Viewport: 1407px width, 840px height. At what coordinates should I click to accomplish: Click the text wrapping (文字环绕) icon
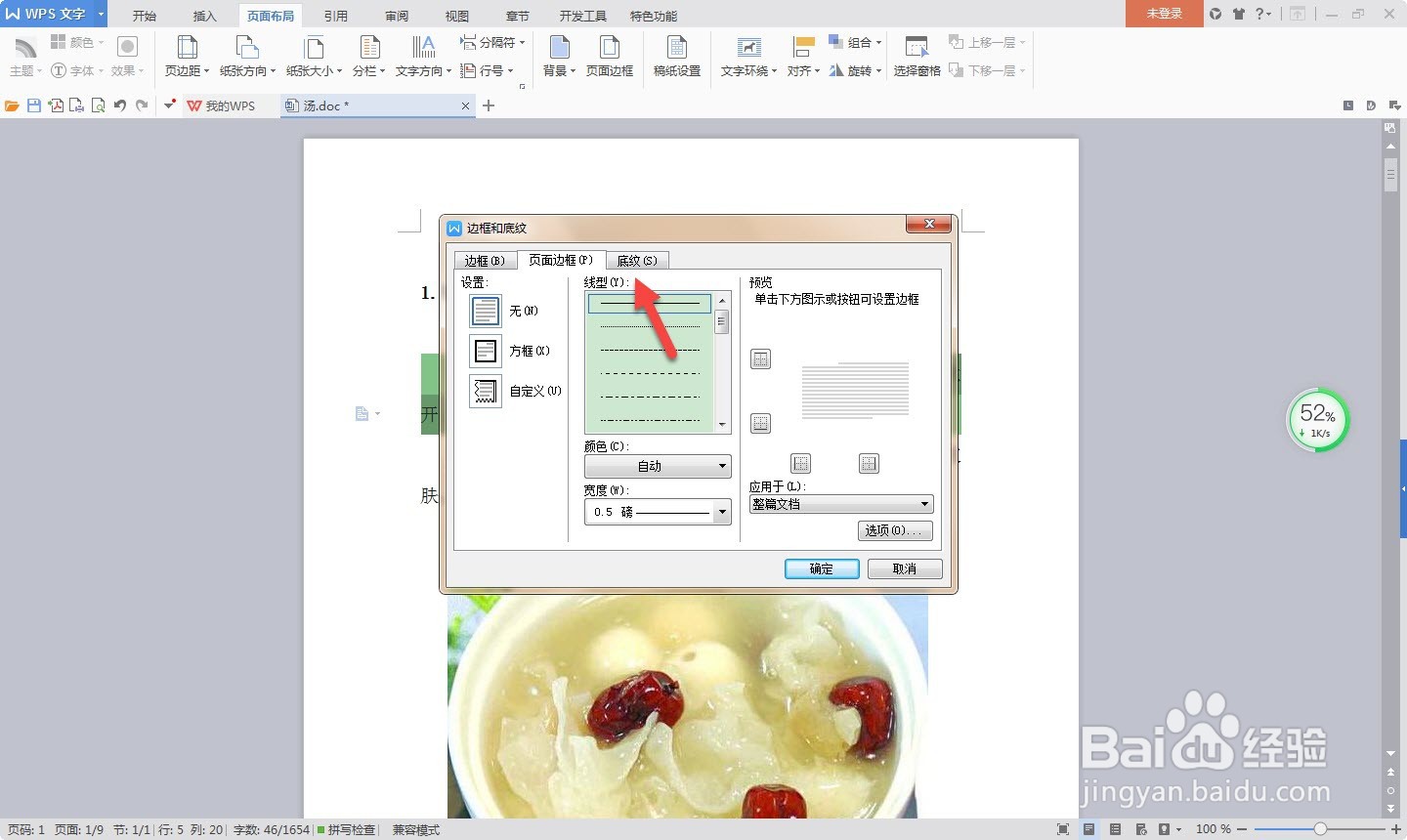748,47
